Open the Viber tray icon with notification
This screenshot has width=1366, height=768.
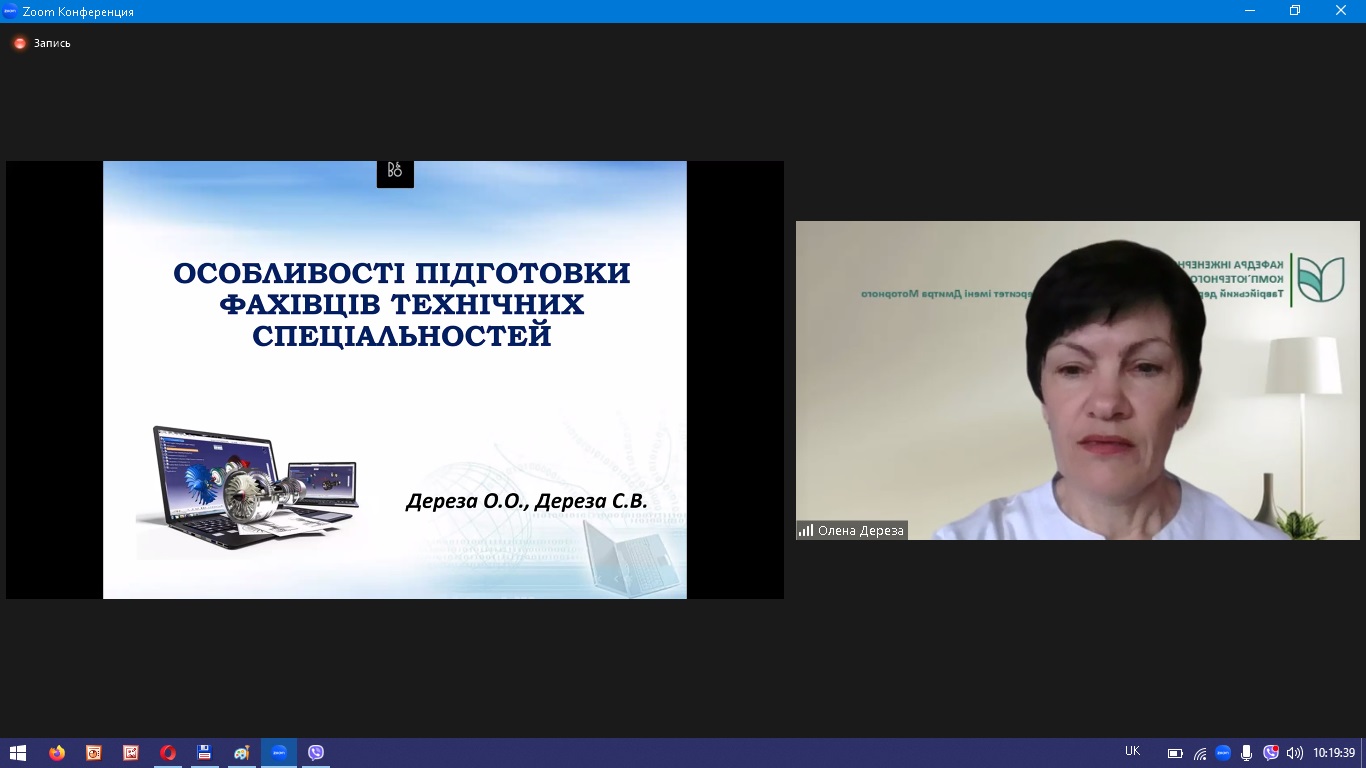[x=1270, y=753]
